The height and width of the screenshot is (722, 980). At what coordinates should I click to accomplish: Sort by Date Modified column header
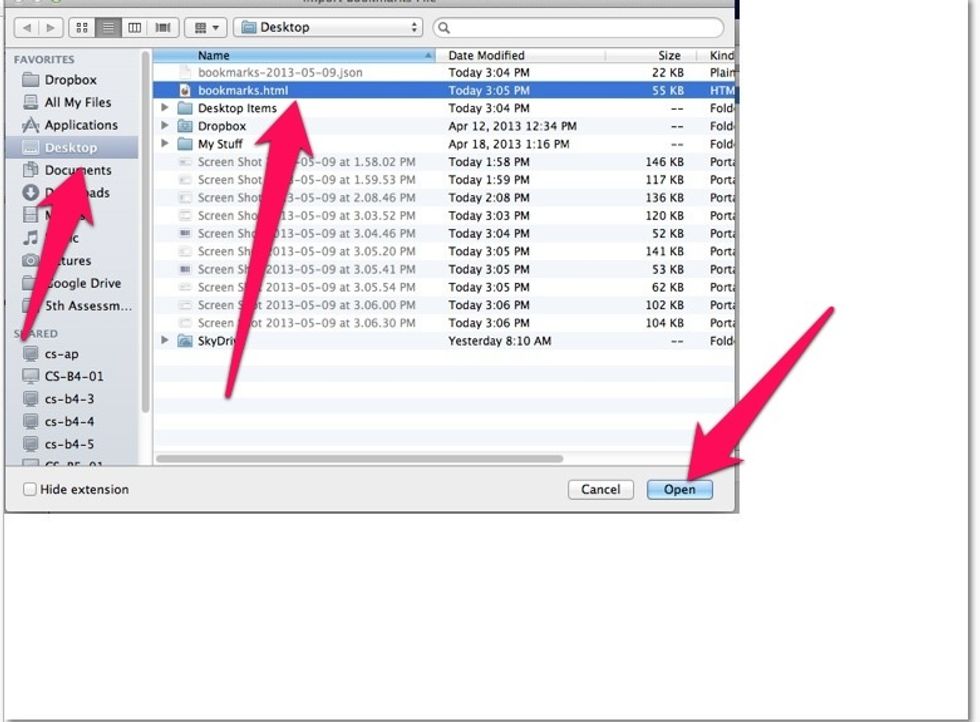pos(486,56)
